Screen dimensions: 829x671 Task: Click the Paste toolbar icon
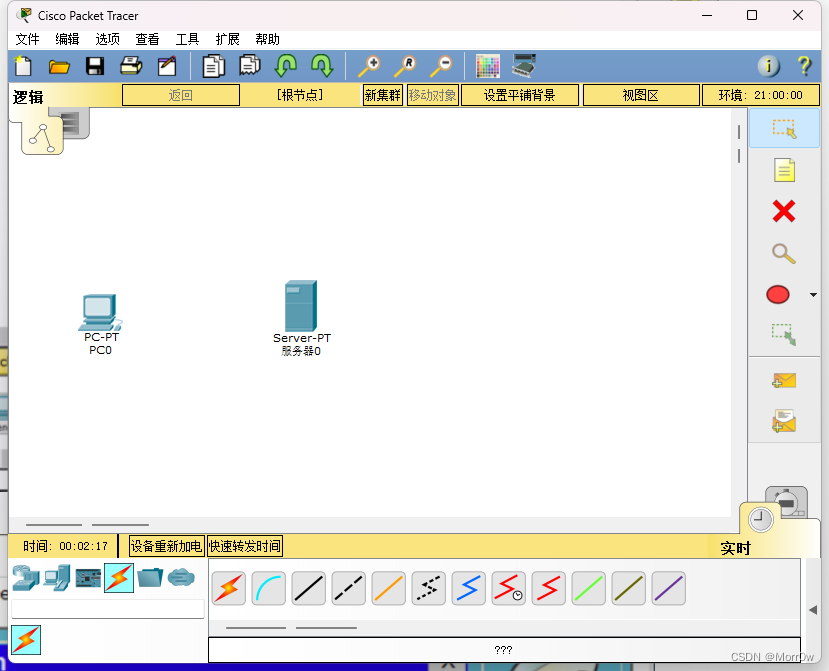[250, 66]
